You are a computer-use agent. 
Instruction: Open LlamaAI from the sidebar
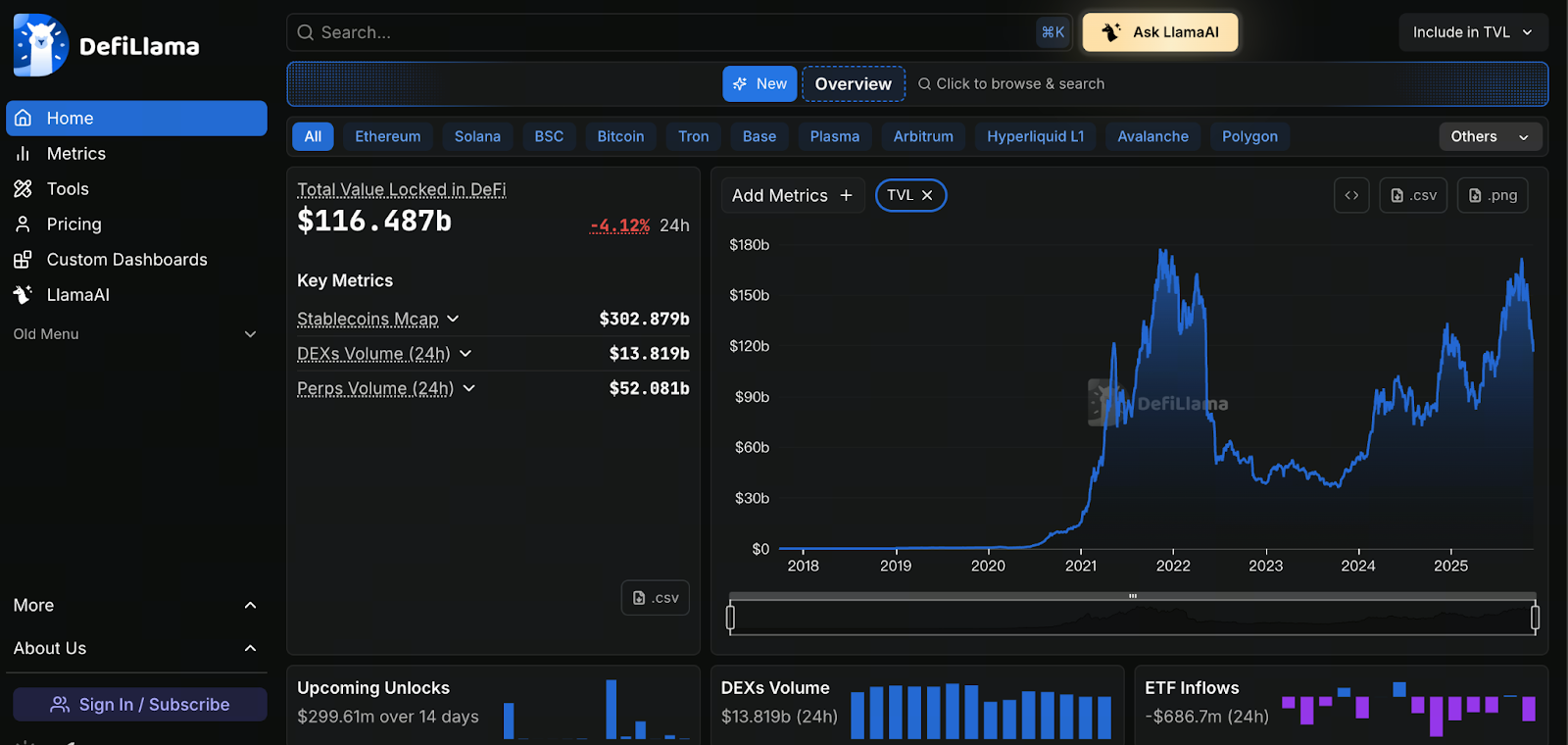pyautogui.click(x=77, y=295)
